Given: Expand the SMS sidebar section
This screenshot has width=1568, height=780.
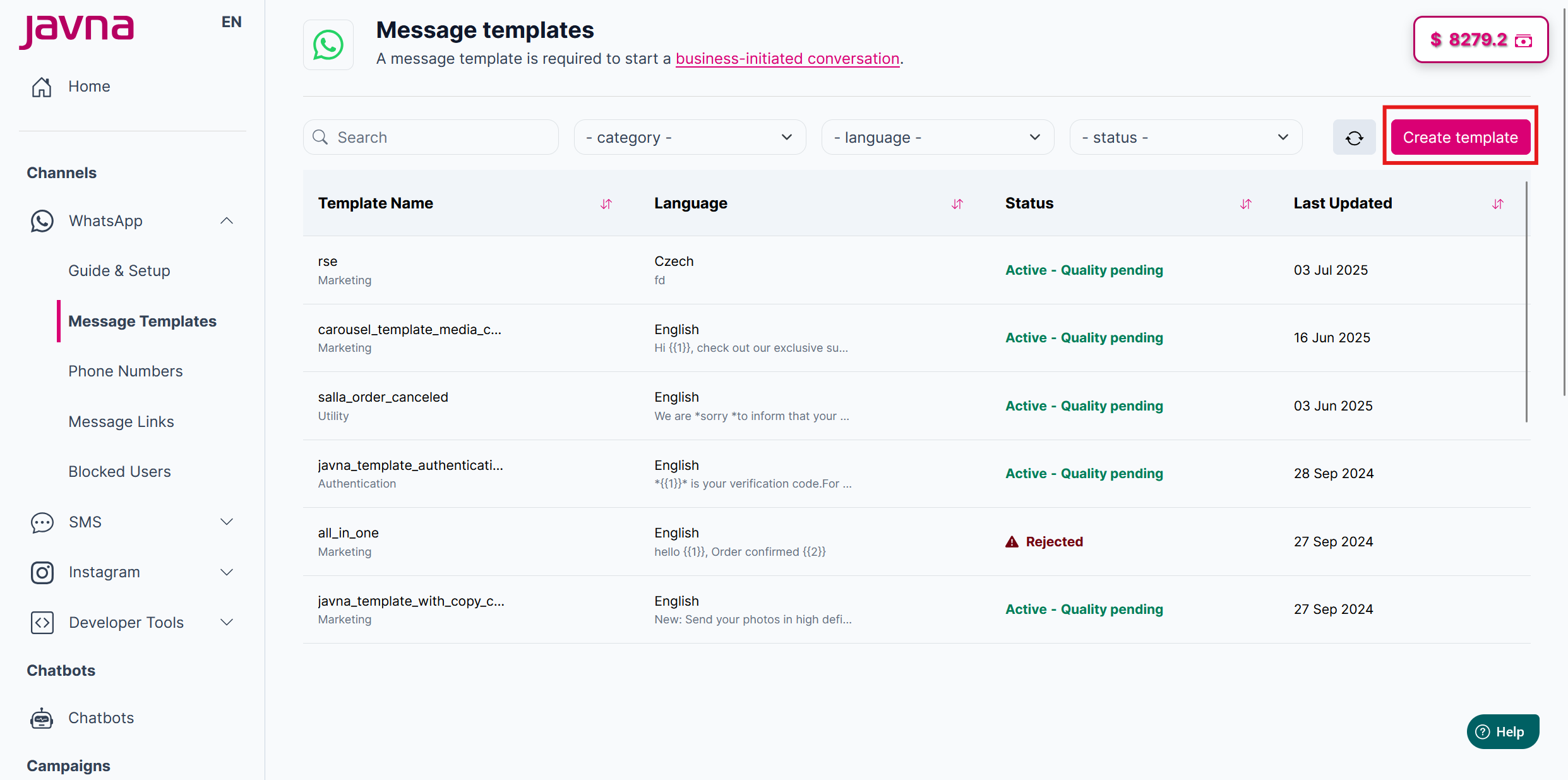Looking at the screenshot, I should (227, 522).
